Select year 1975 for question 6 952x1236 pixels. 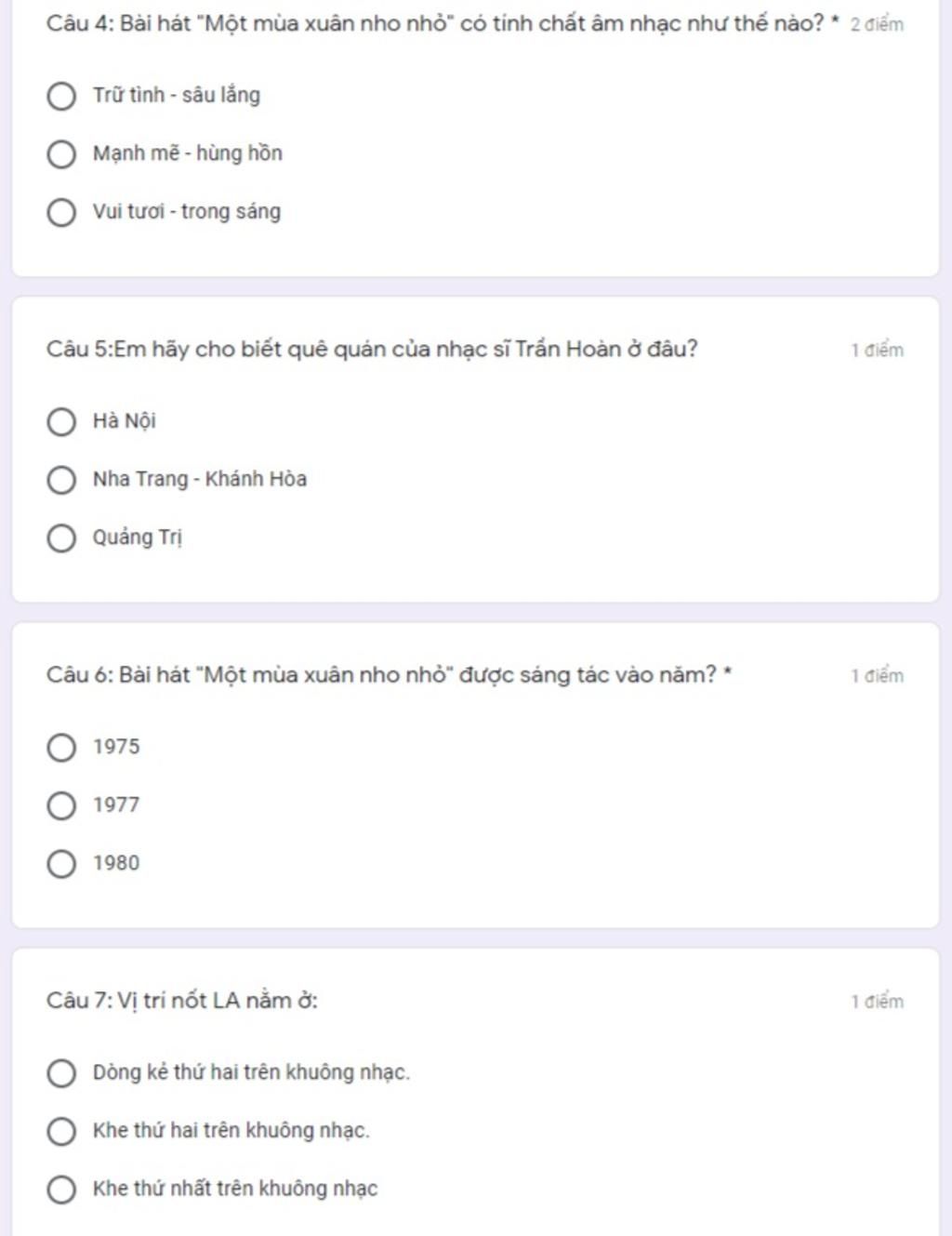point(61,747)
